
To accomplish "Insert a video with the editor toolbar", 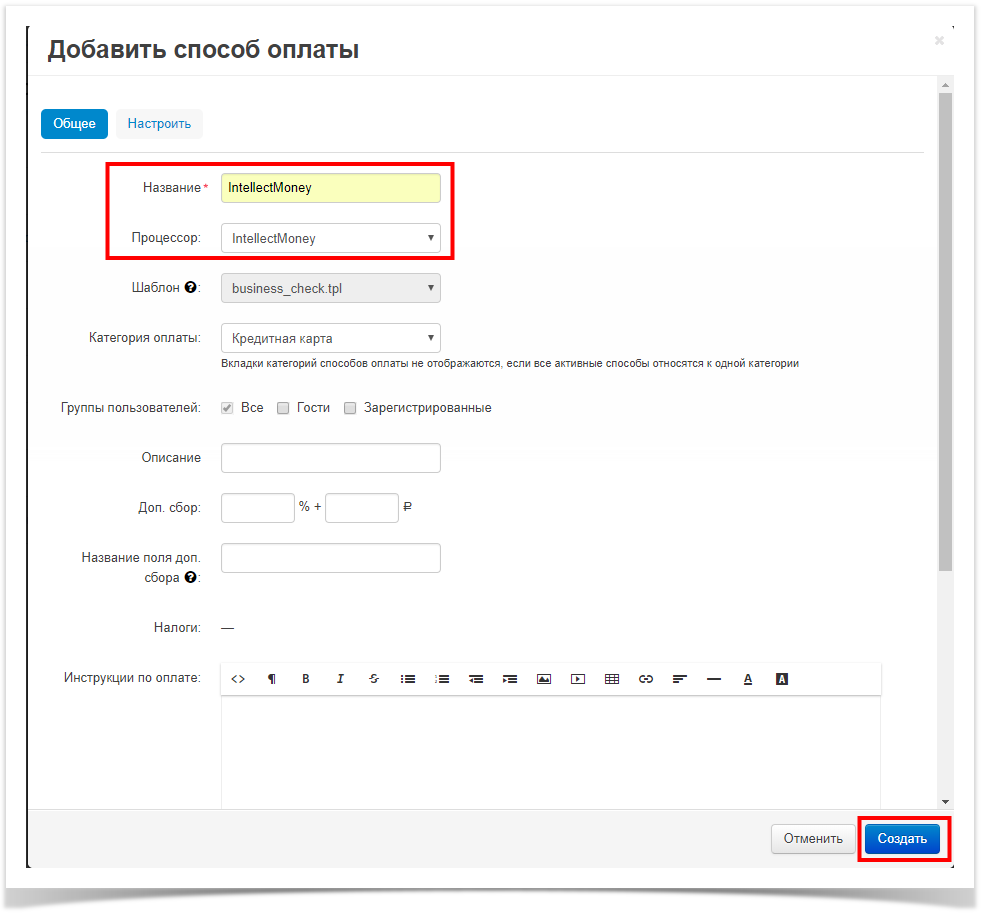I will pos(578,679).
